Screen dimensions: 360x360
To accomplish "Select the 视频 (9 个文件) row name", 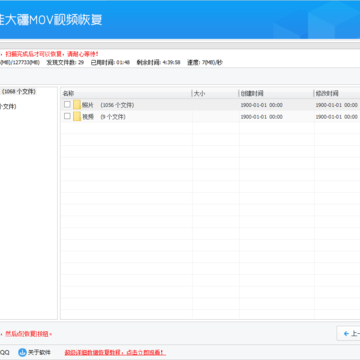I will [104, 117].
